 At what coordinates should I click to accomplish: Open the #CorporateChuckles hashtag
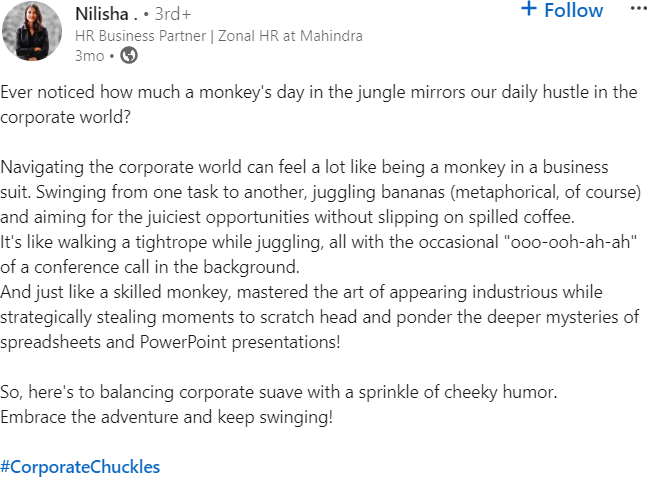(x=80, y=466)
